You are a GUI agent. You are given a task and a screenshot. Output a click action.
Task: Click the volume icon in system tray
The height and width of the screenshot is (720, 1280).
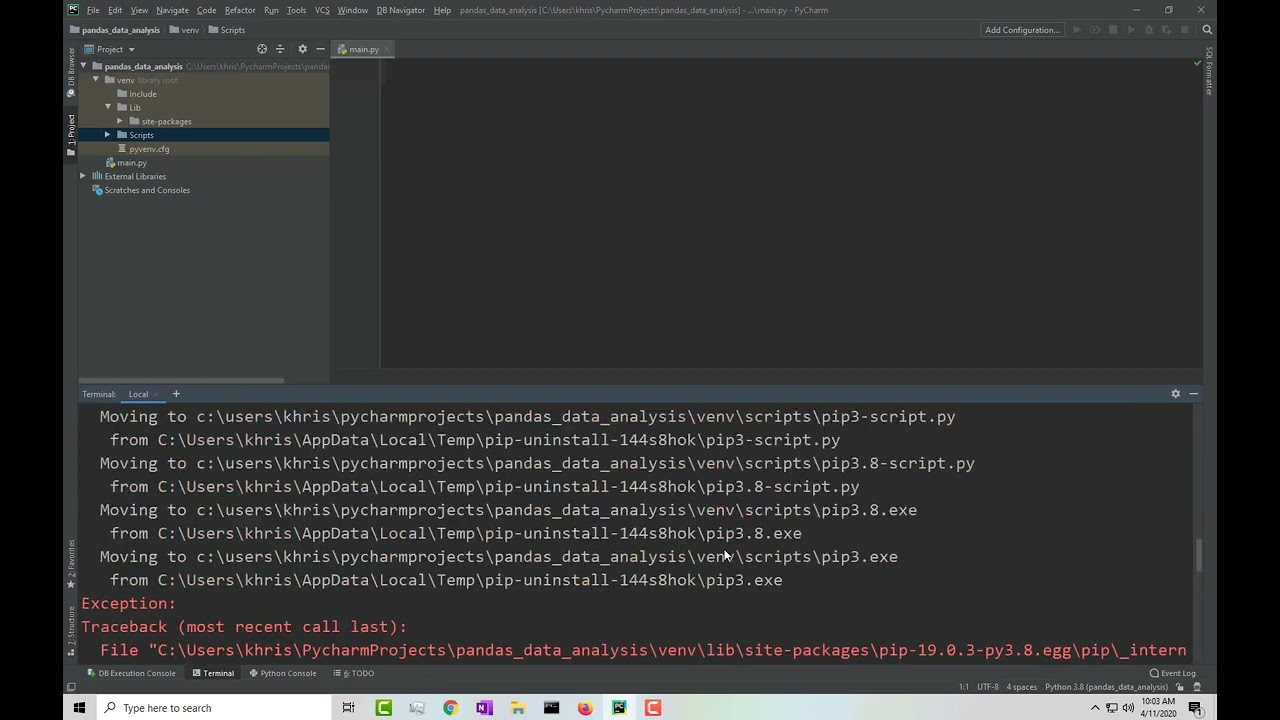pos(1128,708)
